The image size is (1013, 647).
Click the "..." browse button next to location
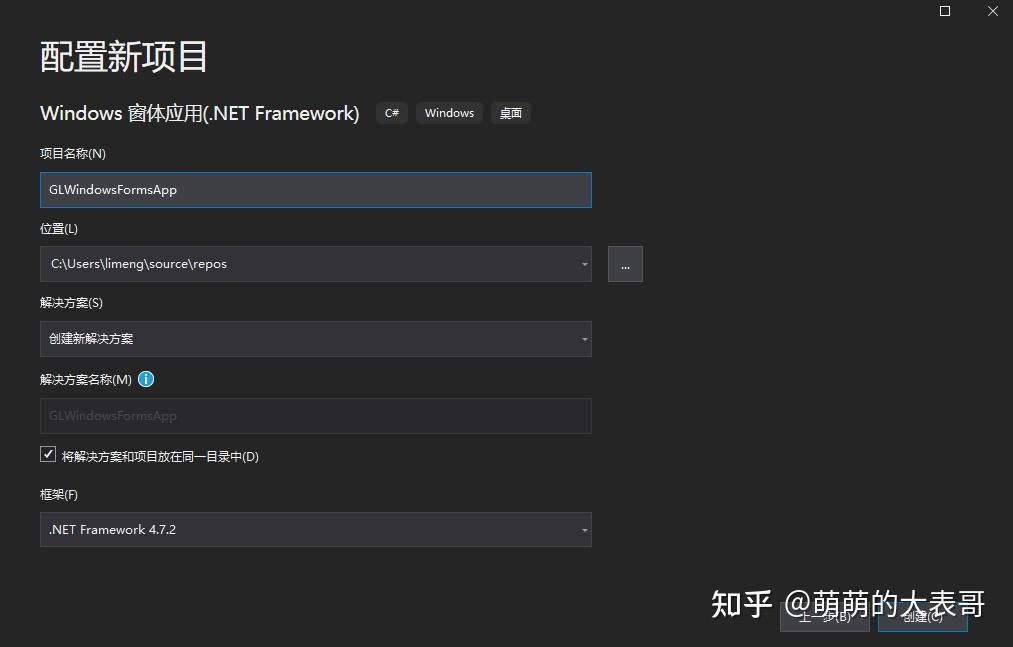(625, 263)
